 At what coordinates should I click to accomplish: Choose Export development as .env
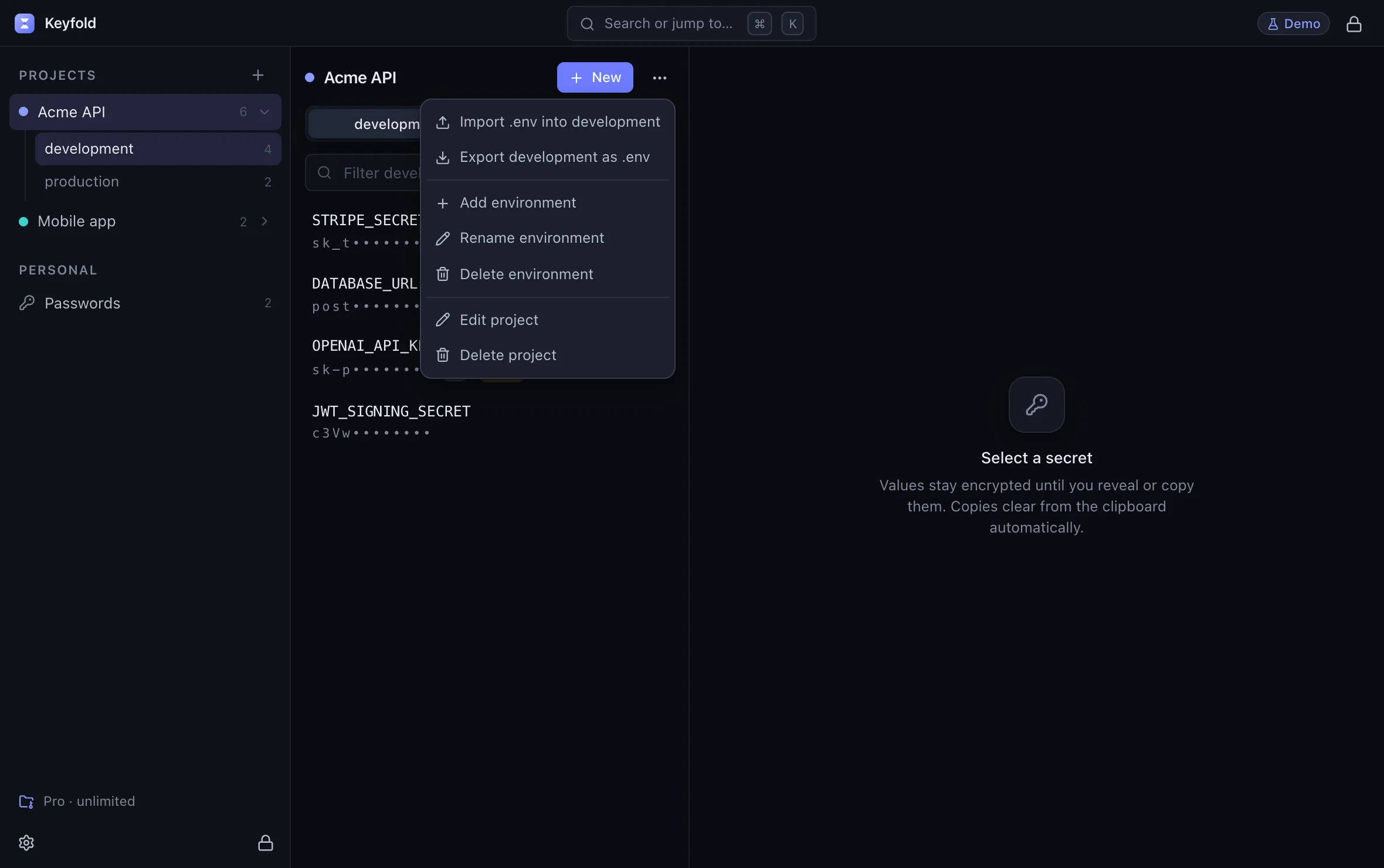click(x=548, y=157)
